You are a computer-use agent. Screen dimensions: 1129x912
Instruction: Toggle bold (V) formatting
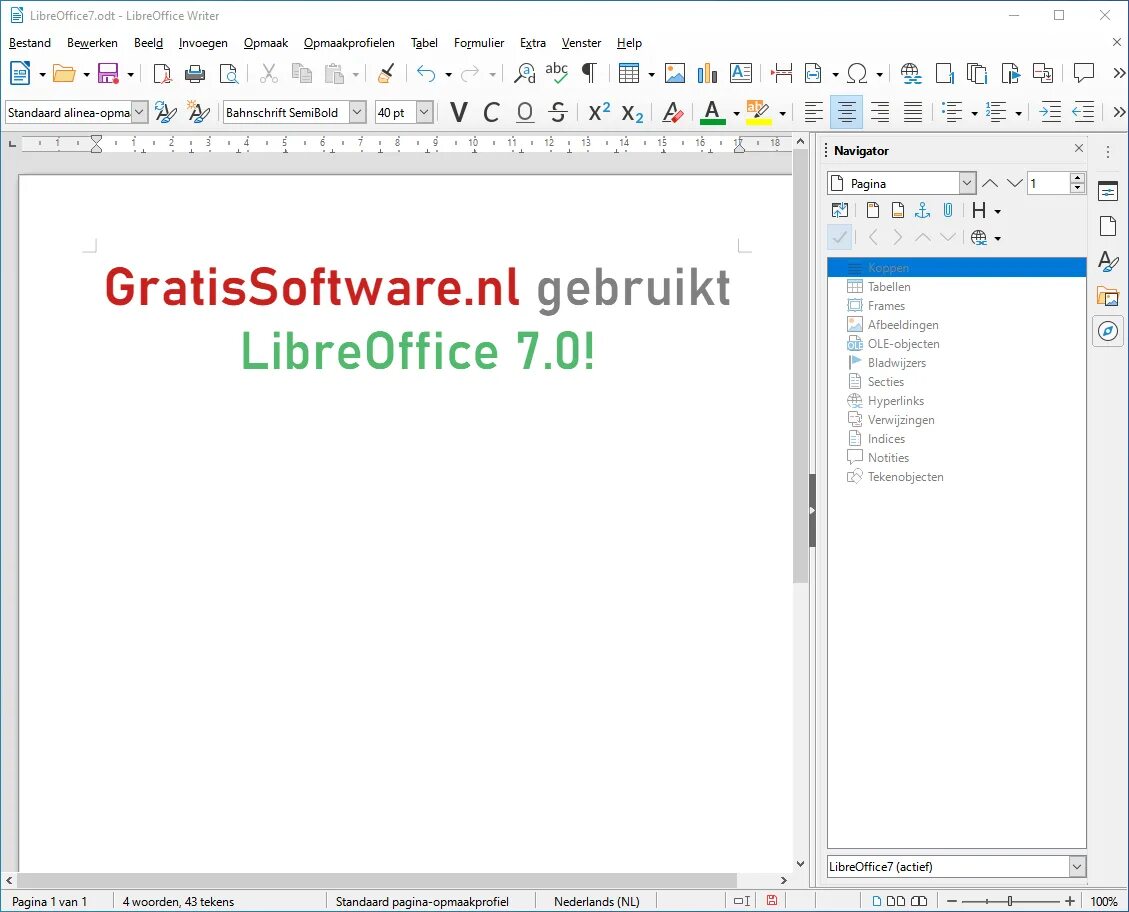point(459,112)
